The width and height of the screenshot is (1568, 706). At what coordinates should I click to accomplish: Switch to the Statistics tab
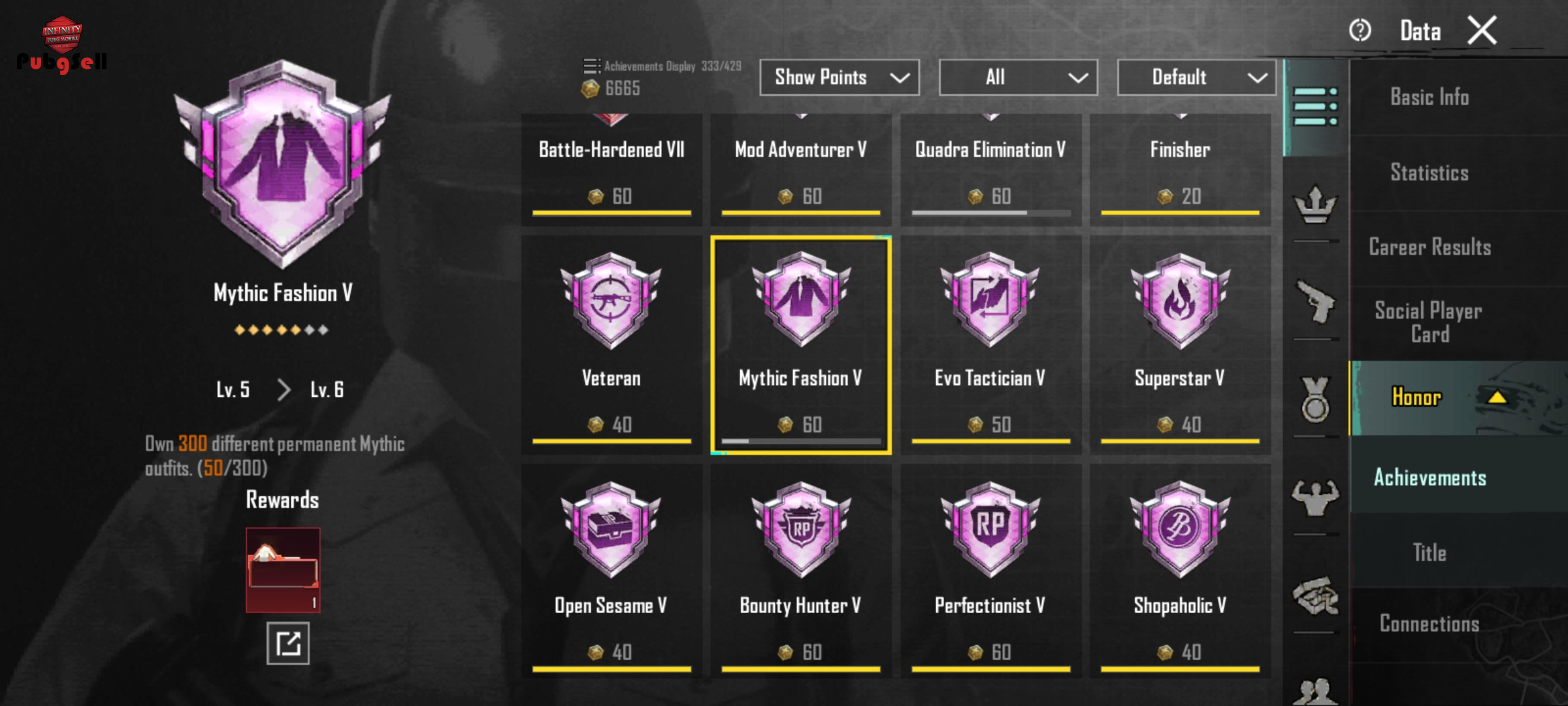[1429, 173]
